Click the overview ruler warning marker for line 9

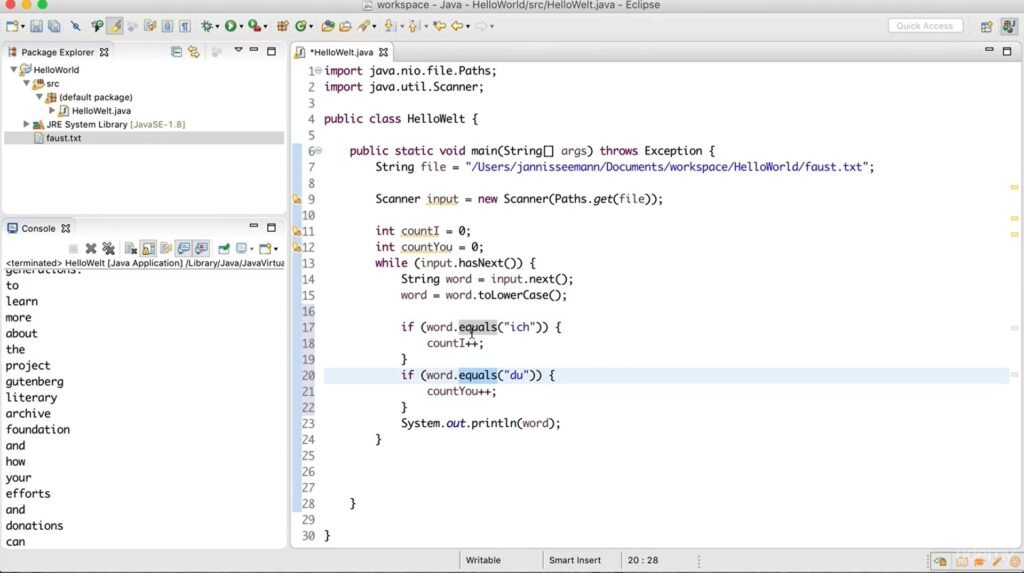click(1014, 188)
